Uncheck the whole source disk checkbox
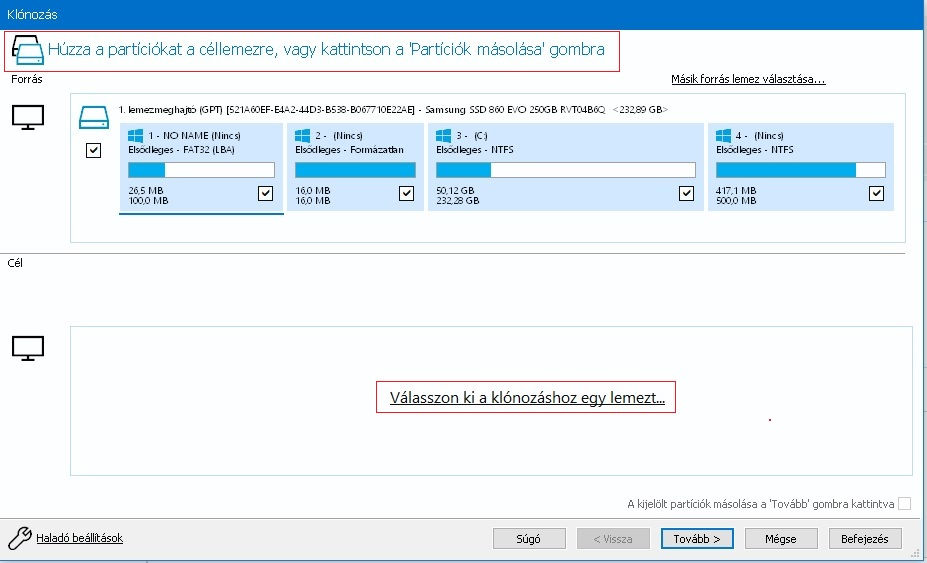This screenshot has height=563, width=927. coord(94,150)
